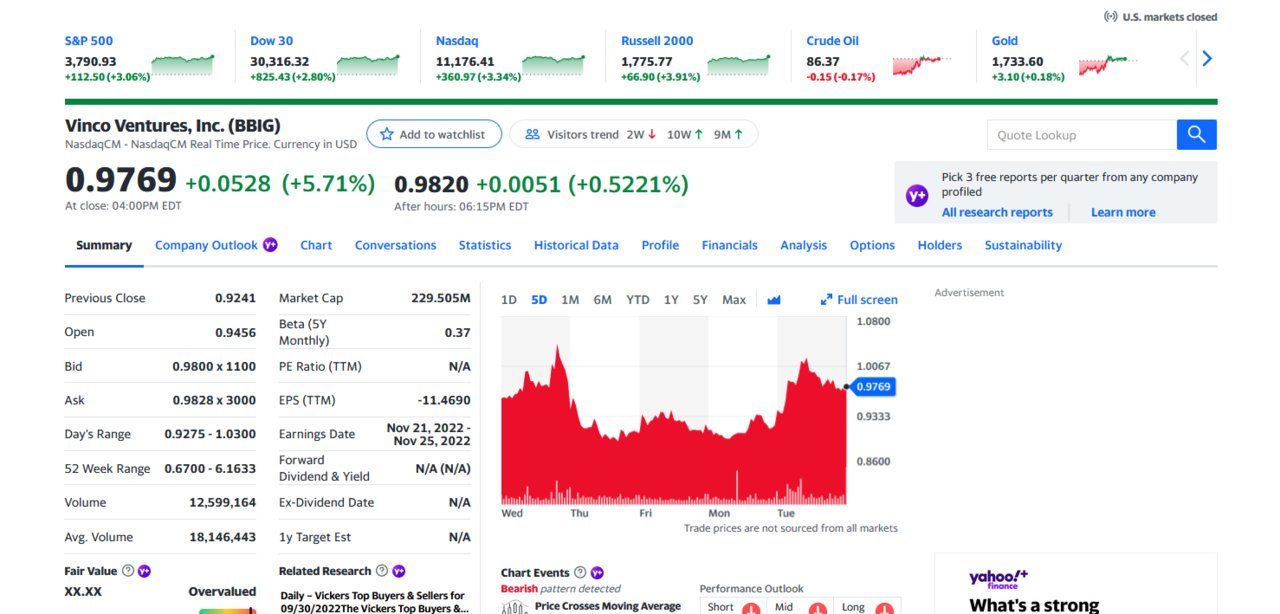Image resolution: width=1280 pixels, height=614 pixels.
Task: Select the 1Y chart range
Action: pos(671,300)
